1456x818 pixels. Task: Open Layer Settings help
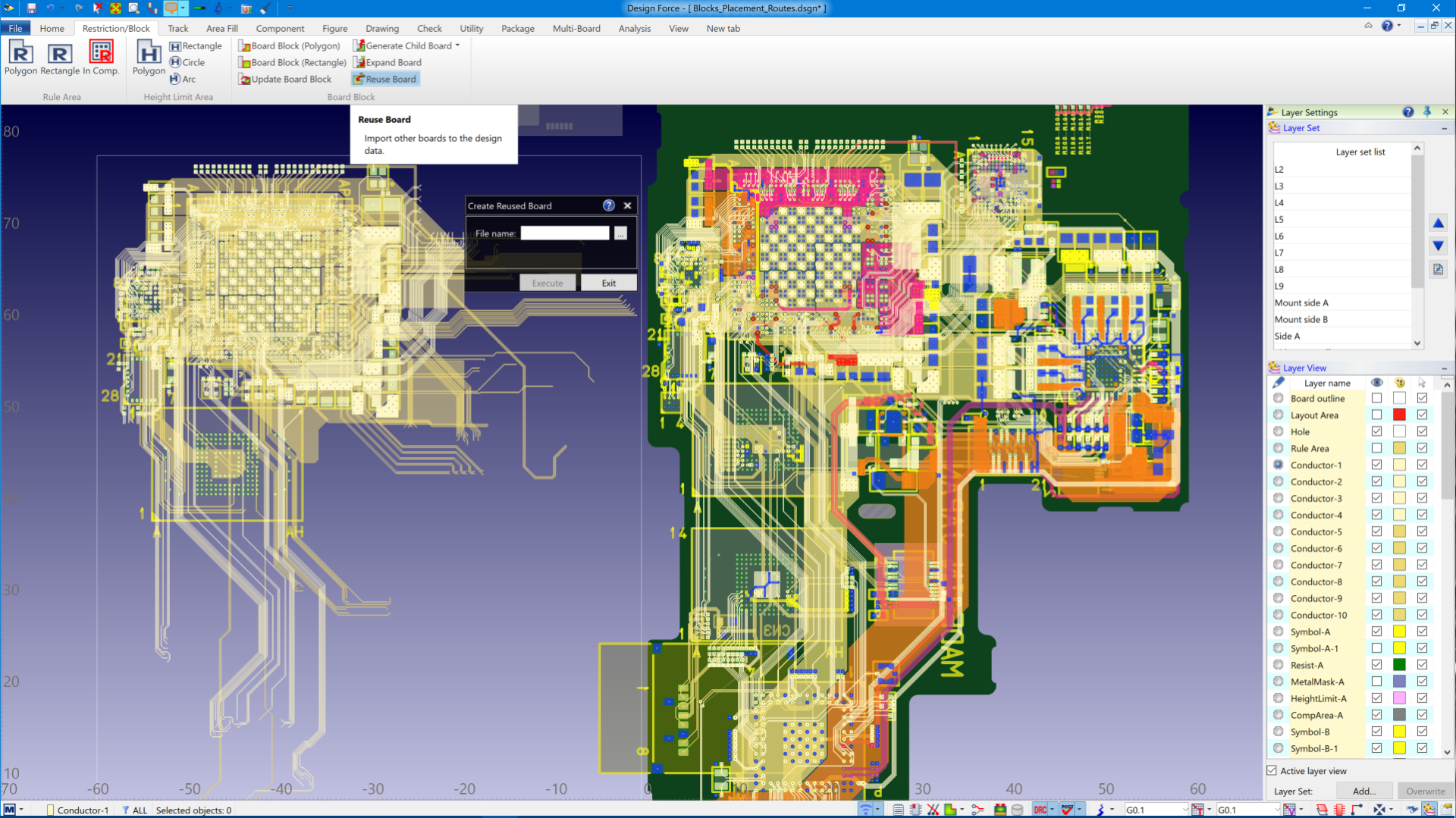(1408, 111)
